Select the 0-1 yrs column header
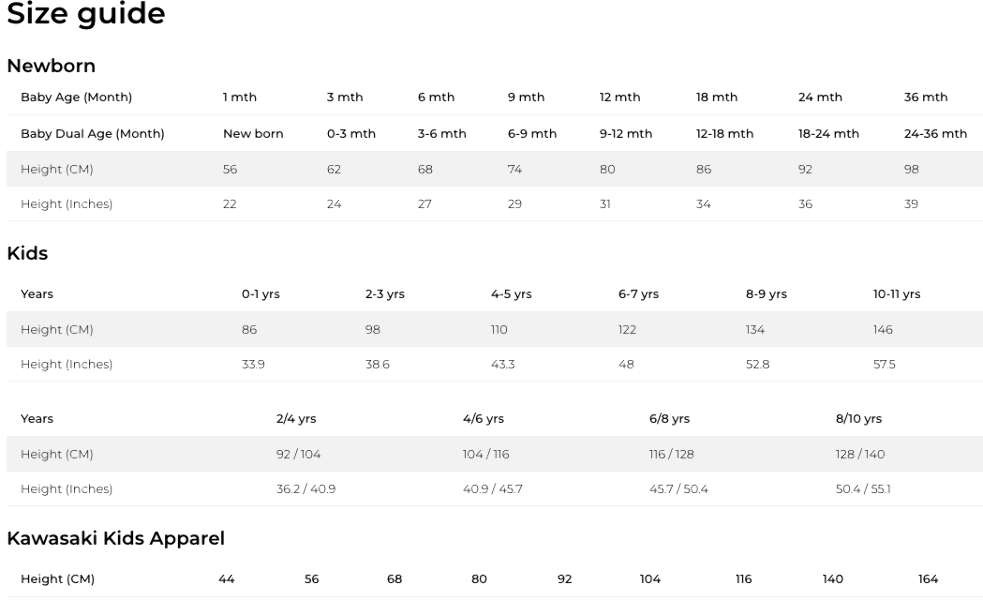The image size is (983, 600). pos(260,294)
